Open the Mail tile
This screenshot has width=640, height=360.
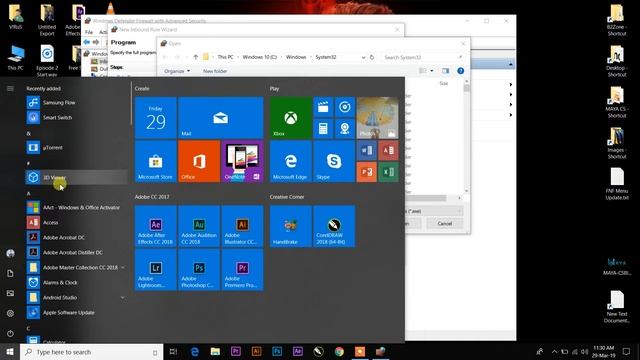click(x=221, y=118)
